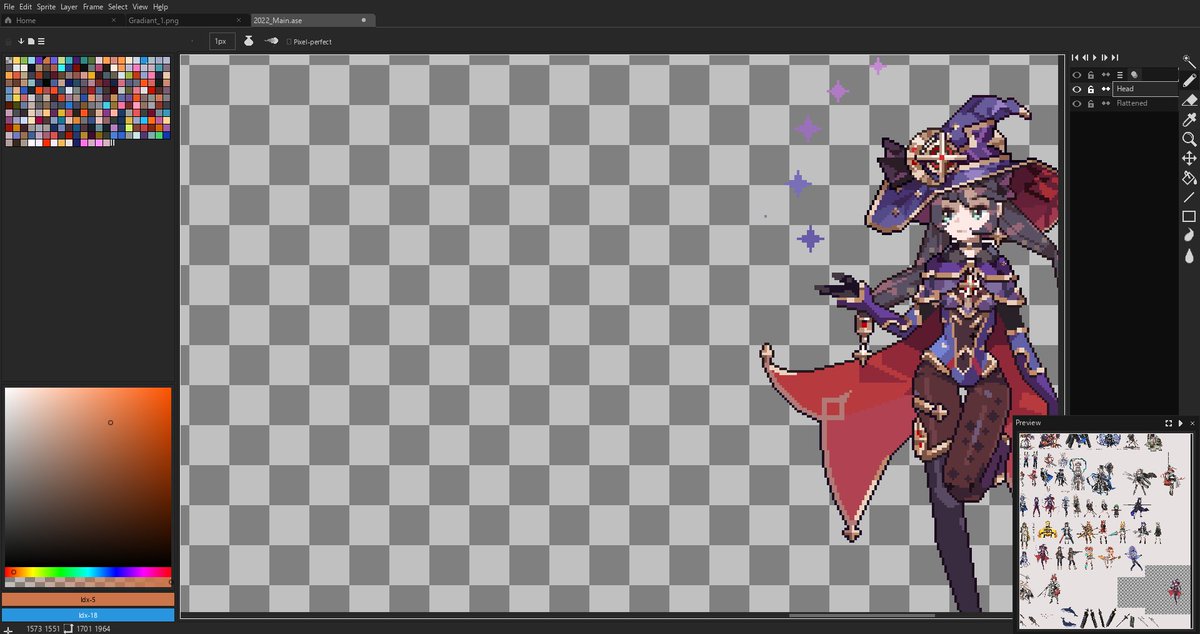Go to the previous frame
Image resolution: width=1200 pixels, height=634 pixels.
coord(1085,58)
